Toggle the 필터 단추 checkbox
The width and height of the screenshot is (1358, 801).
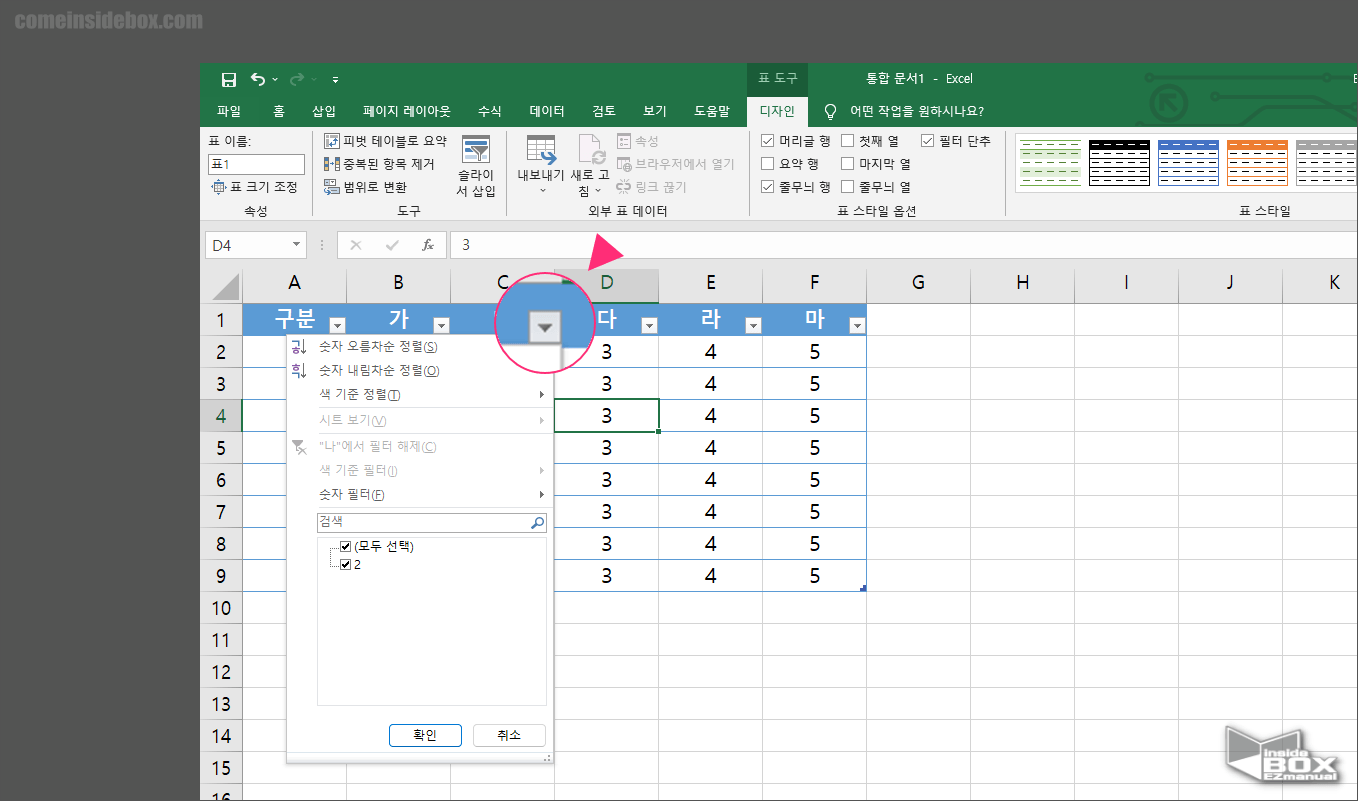pos(927,141)
